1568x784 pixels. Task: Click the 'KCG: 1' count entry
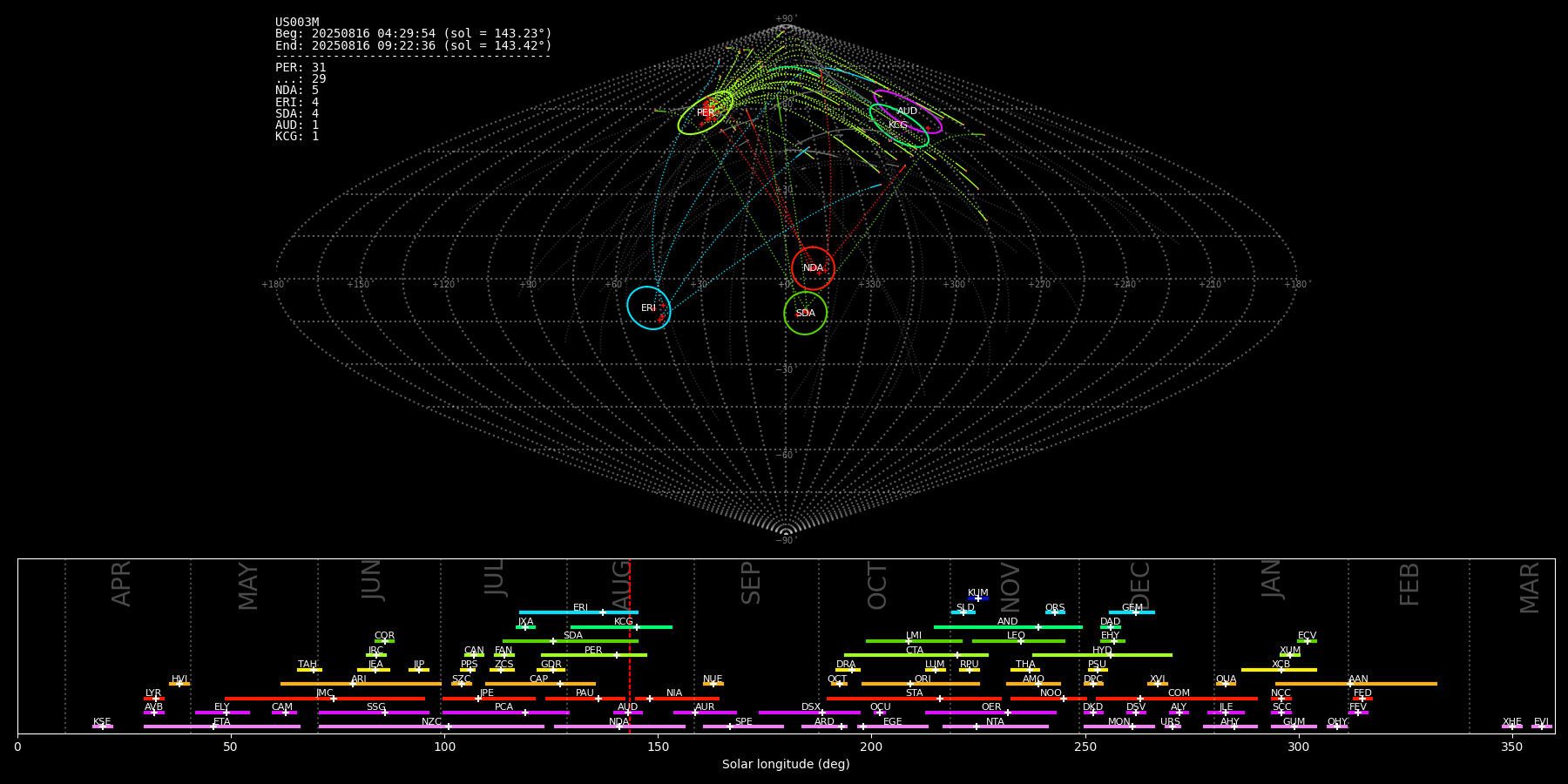pyautogui.click(x=297, y=136)
